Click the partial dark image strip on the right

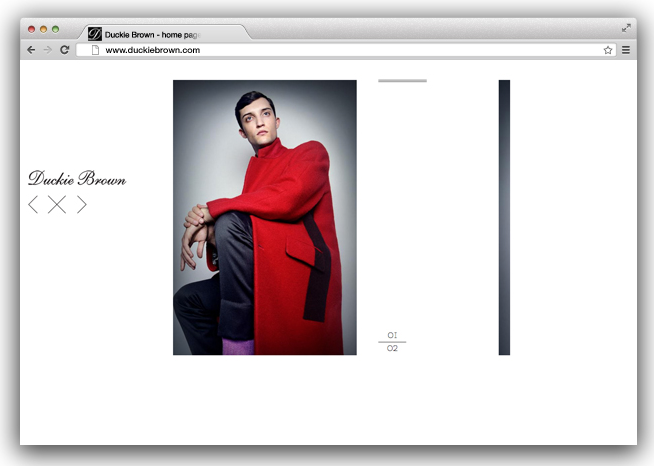pyautogui.click(x=504, y=217)
